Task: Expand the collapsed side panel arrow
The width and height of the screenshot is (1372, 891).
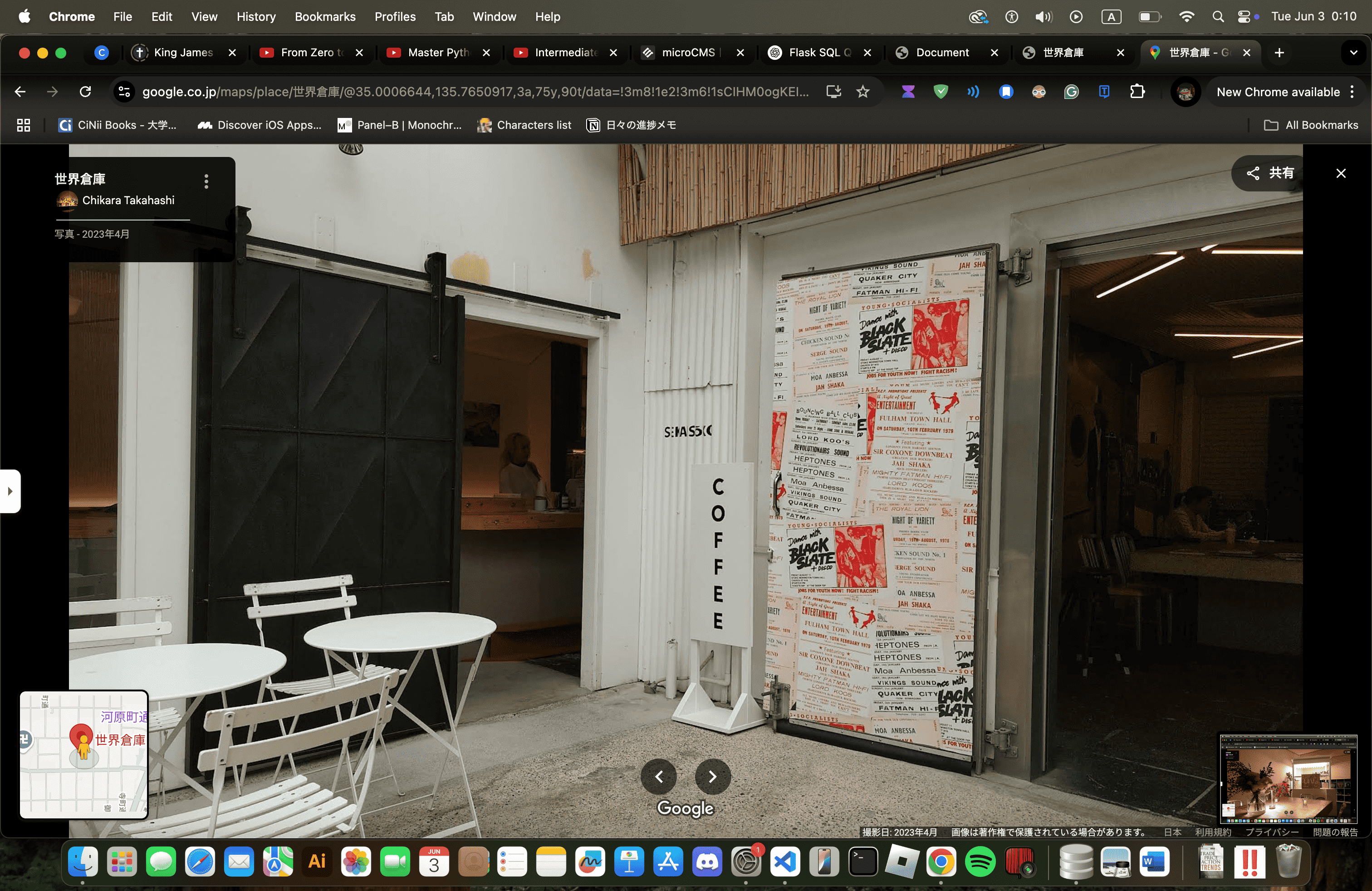Action: [10, 491]
